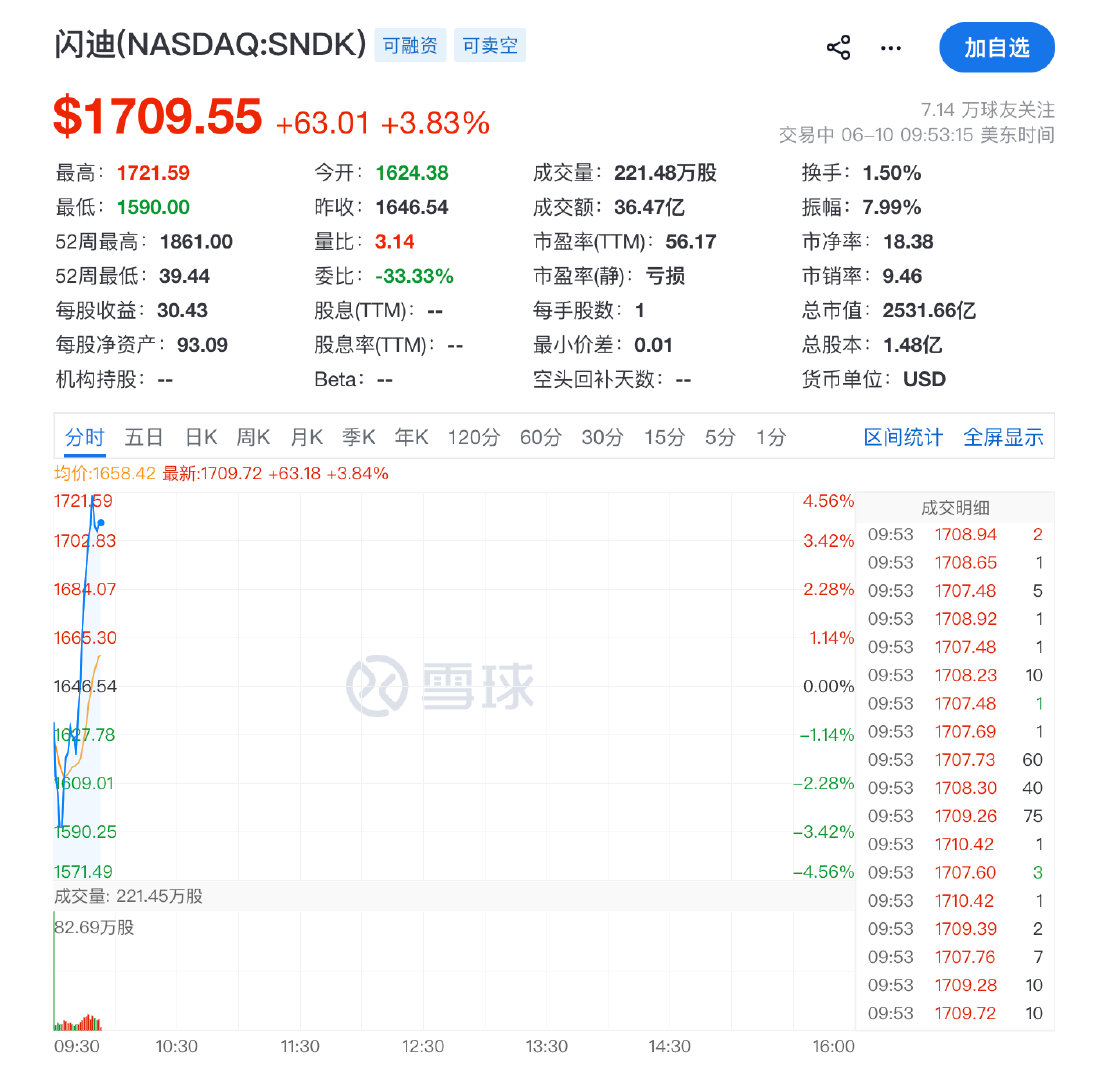1094x1080 pixels.
Task: Click the 今开 value 1624.38
Action: point(412,173)
